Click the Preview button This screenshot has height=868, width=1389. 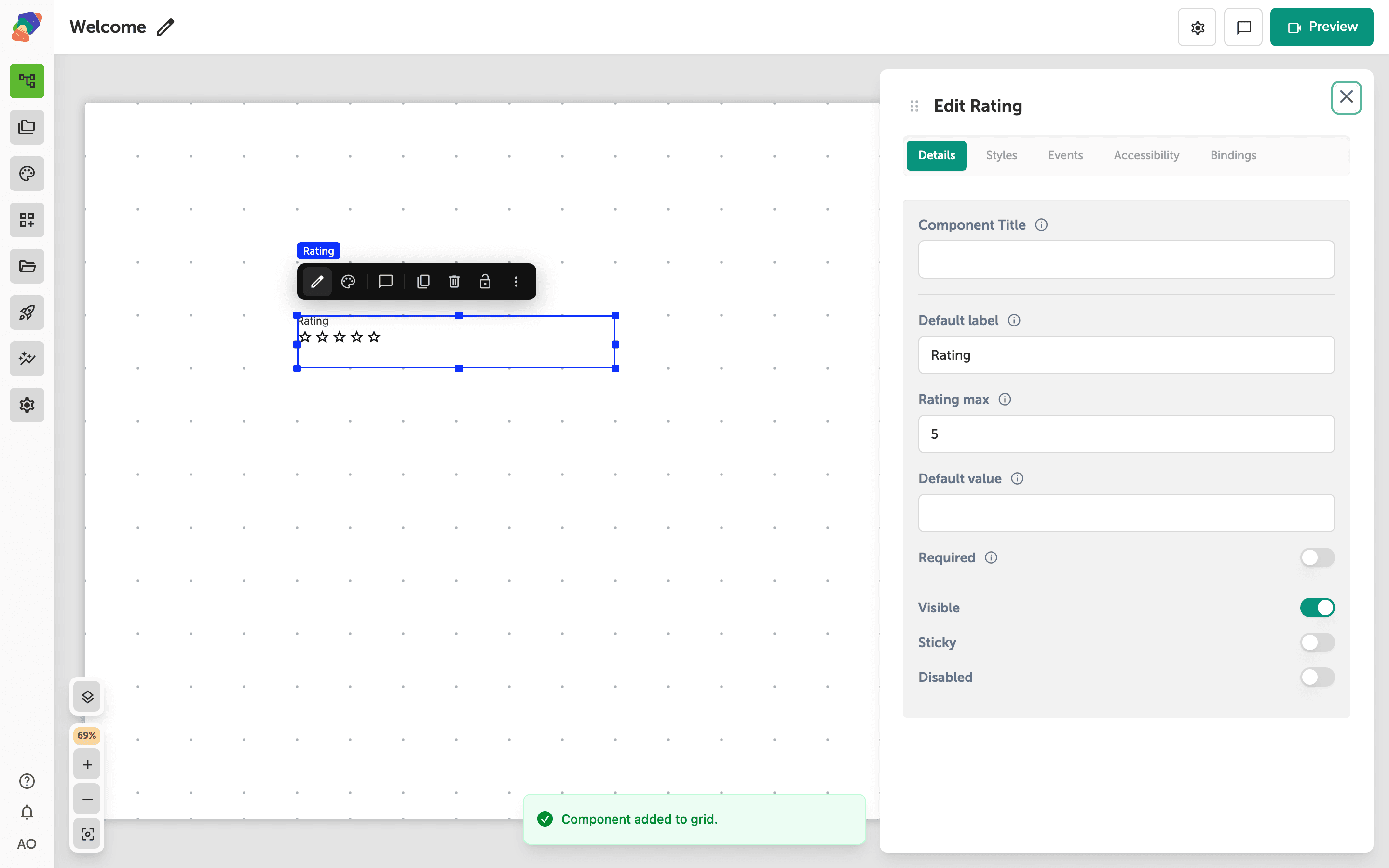[1321, 27]
